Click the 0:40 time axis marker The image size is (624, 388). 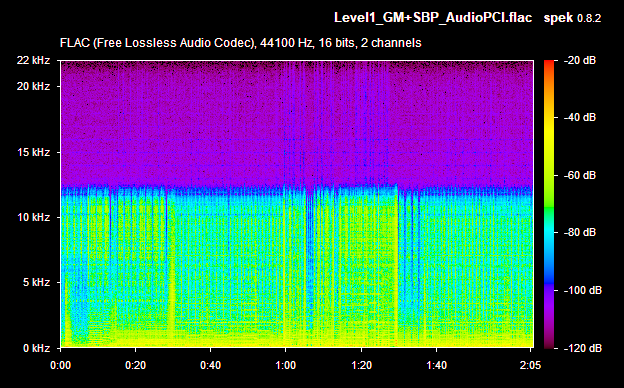click(211, 365)
